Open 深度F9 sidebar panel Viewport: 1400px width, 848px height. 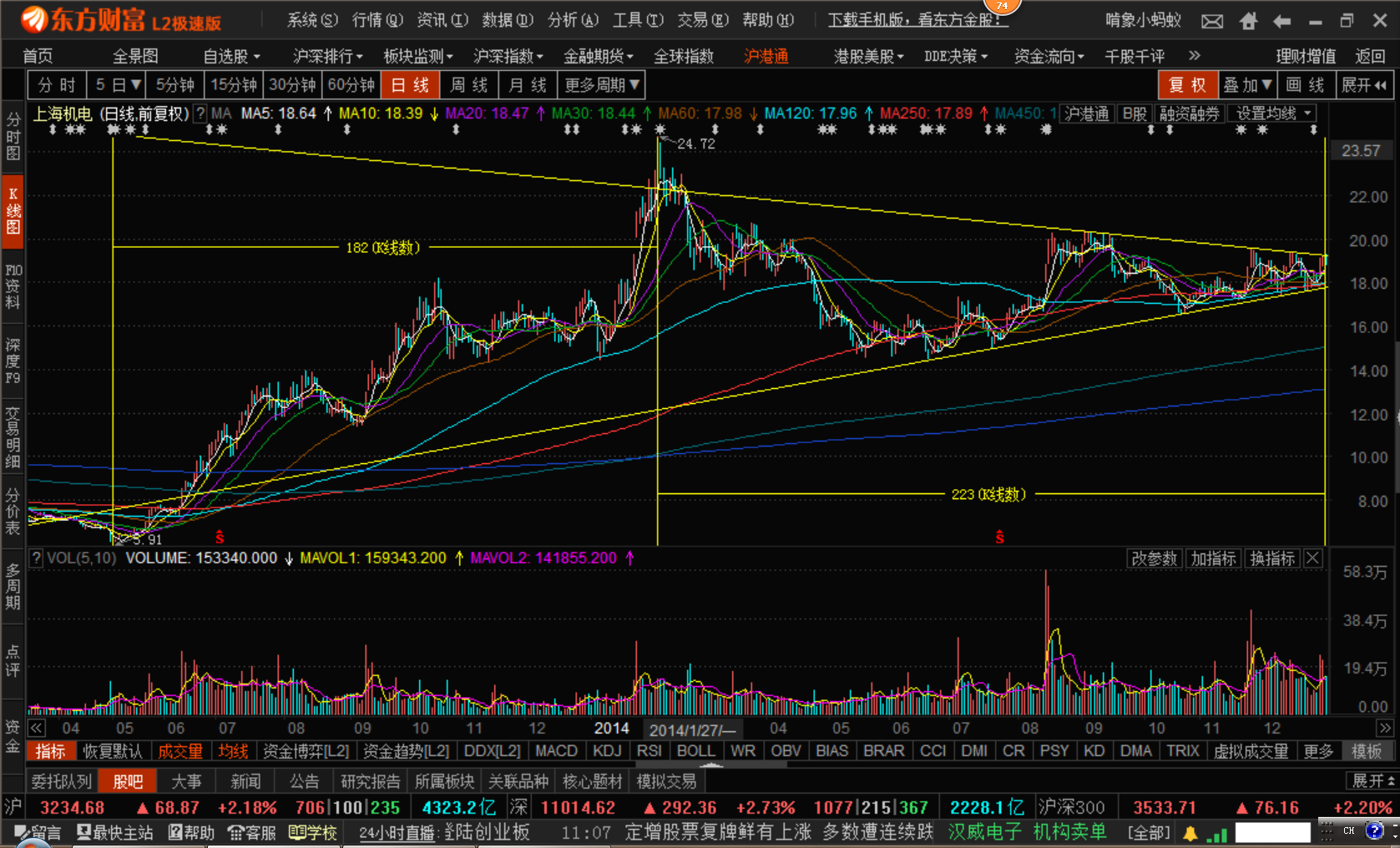pyautogui.click(x=13, y=361)
